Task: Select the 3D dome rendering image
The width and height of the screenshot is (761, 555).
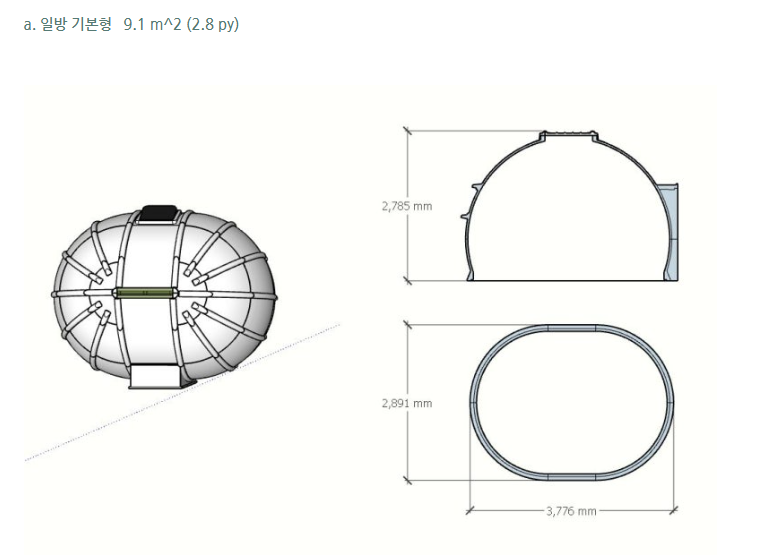Action: point(164,297)
